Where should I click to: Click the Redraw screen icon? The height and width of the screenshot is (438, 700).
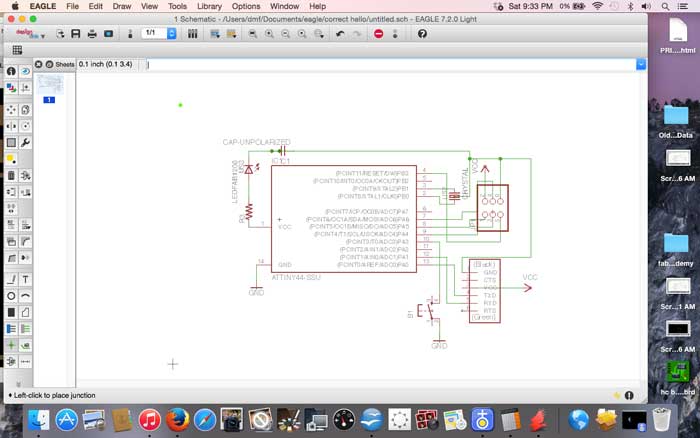302,34
